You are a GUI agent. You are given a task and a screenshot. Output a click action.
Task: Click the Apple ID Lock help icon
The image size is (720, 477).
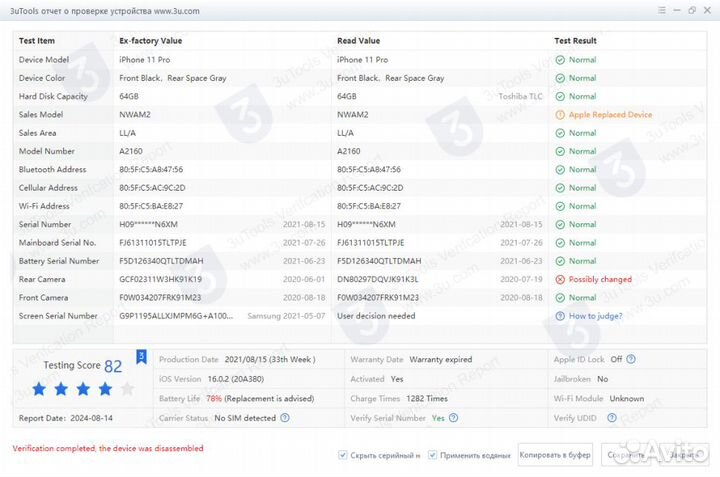(x=631, y=359)
